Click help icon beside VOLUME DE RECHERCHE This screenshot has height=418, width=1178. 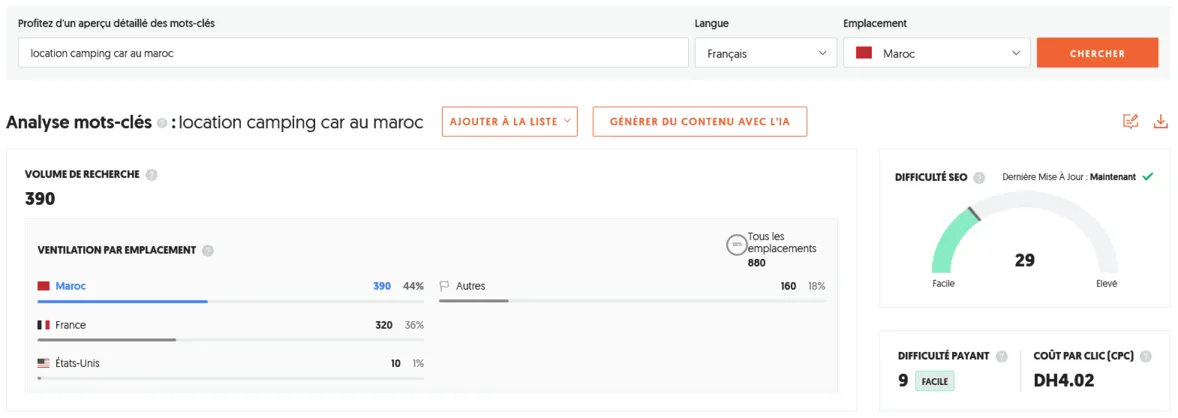(152, 174)
